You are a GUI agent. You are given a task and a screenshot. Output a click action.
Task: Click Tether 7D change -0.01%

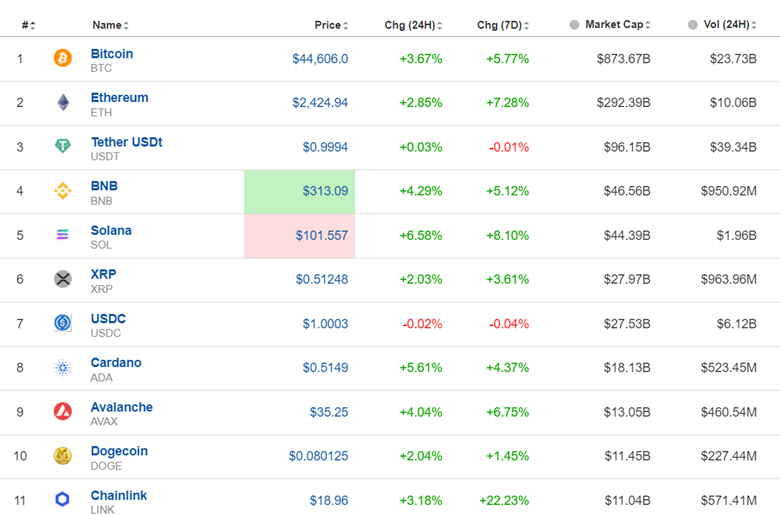(509, 147)
